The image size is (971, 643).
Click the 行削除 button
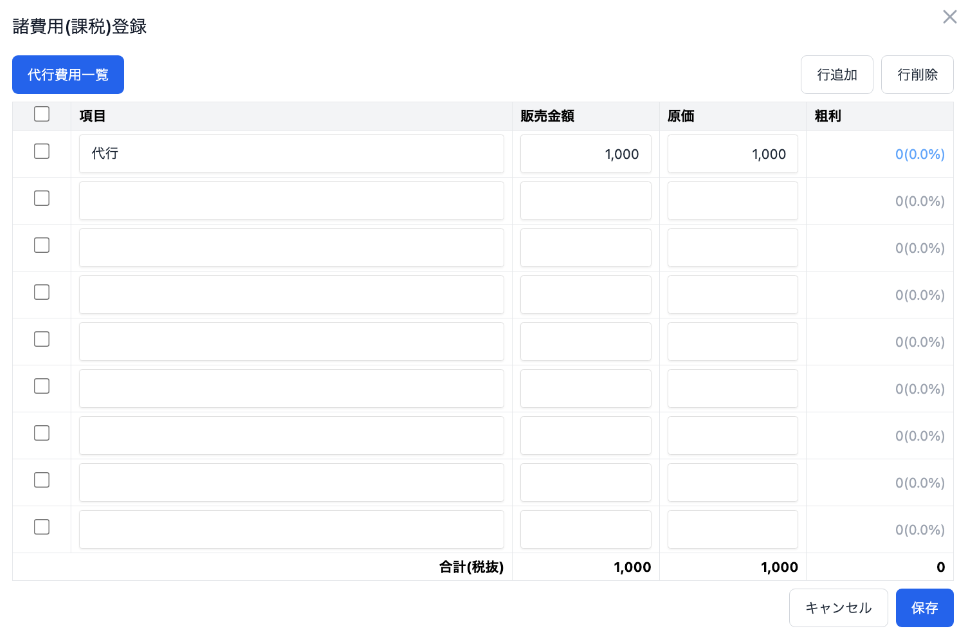(917, 75)
